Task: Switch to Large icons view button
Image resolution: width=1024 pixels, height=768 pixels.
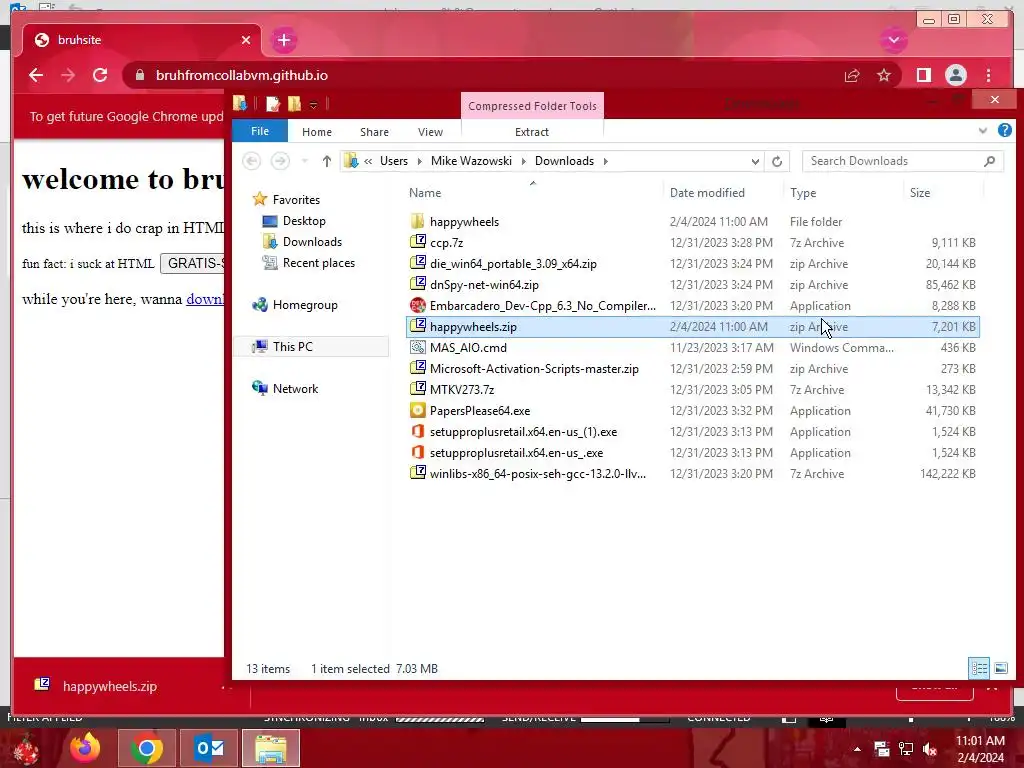Action: point(1000,668)
